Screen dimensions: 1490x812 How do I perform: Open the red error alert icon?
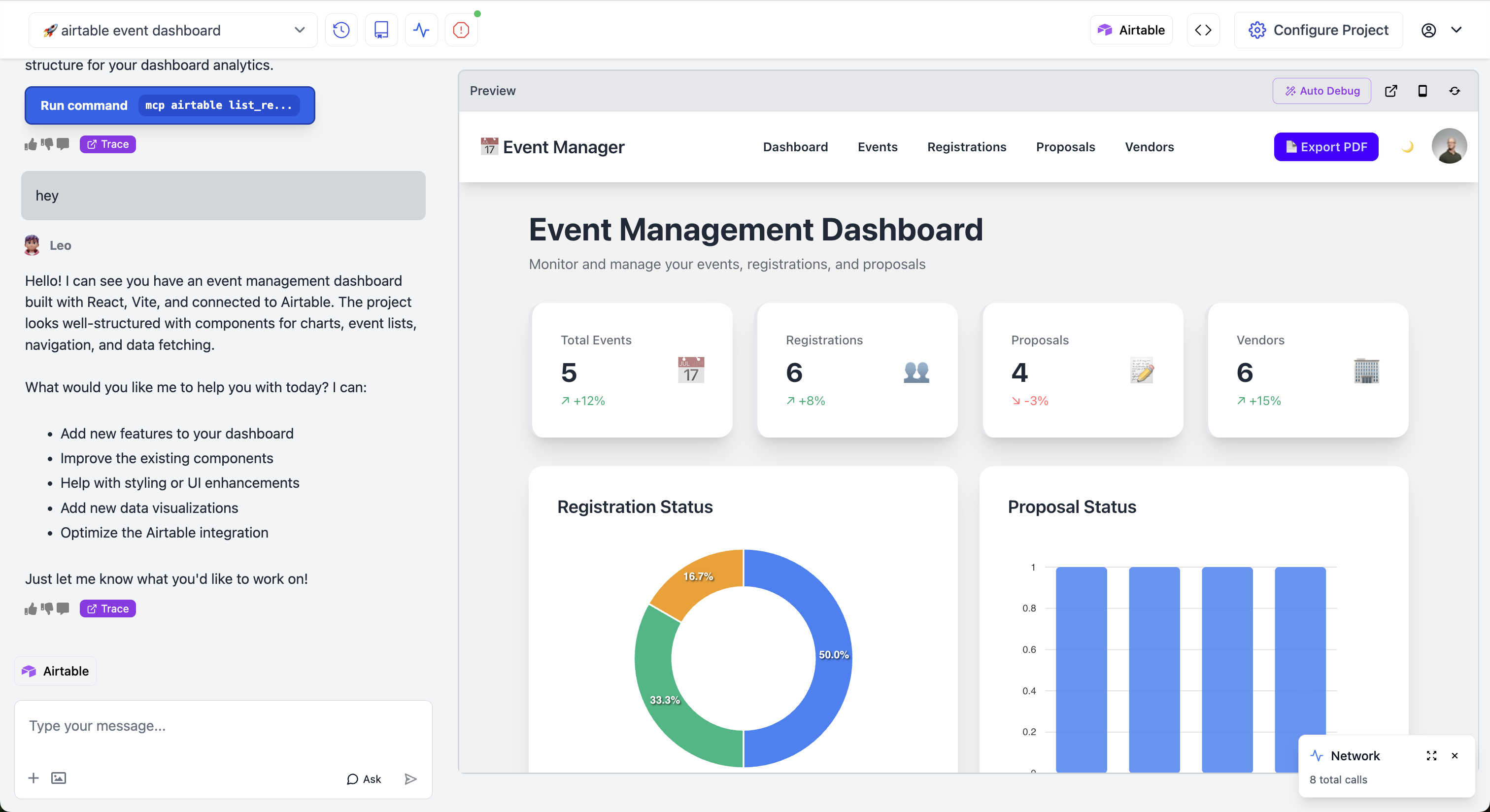pyautogui.click(x=461, y=30)
